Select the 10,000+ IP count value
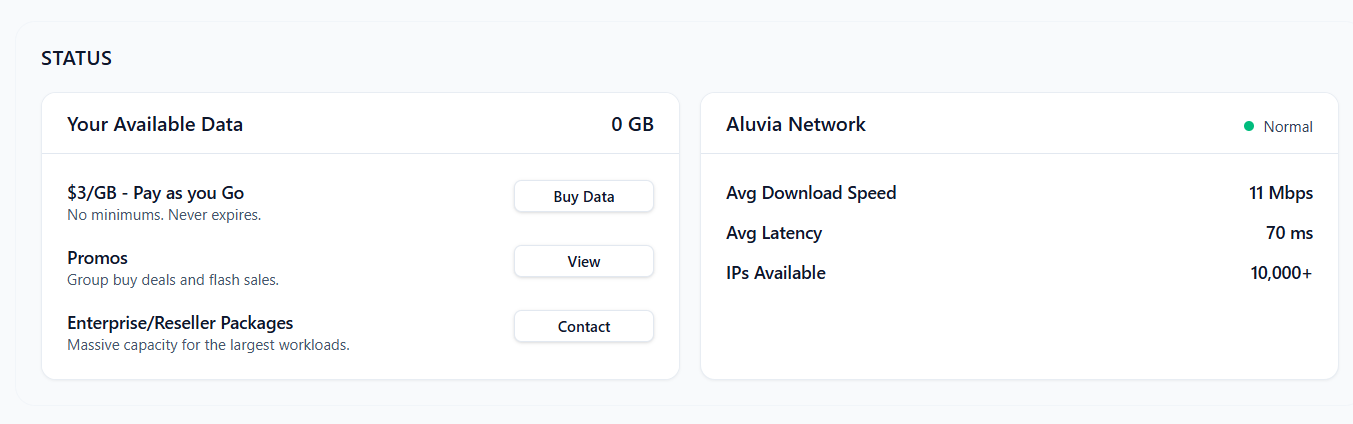This screenshot has width=1353, height=424. (x=1281, y=273)
